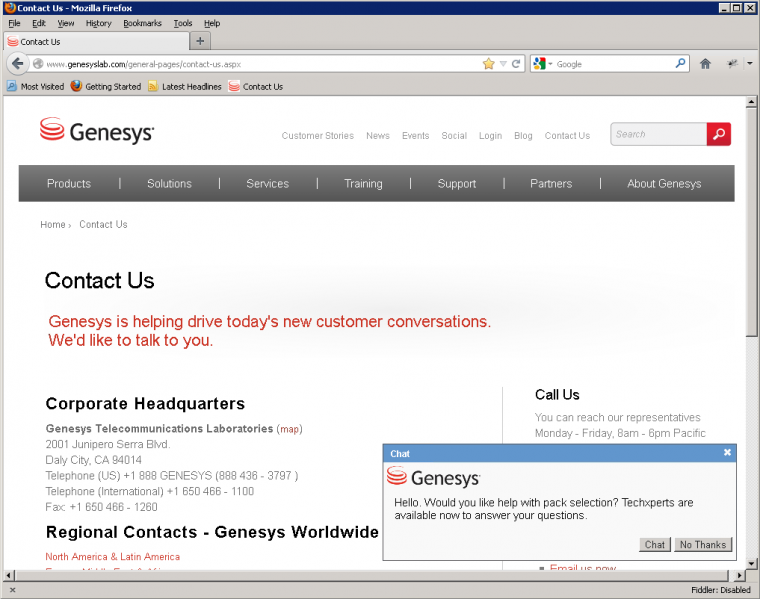This screenshot has width=760, height=599.
Task: Open a new tab with the plus button
Action: coord(200,41)
